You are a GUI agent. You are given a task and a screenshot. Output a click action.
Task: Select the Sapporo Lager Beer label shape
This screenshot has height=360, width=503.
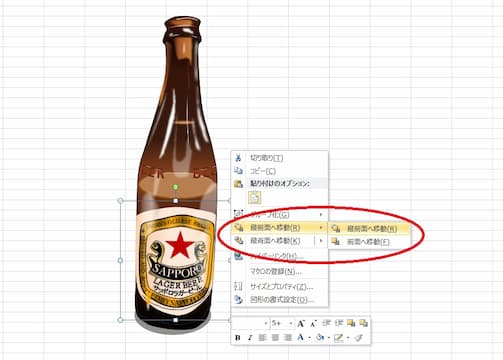(x=176, y=262)
